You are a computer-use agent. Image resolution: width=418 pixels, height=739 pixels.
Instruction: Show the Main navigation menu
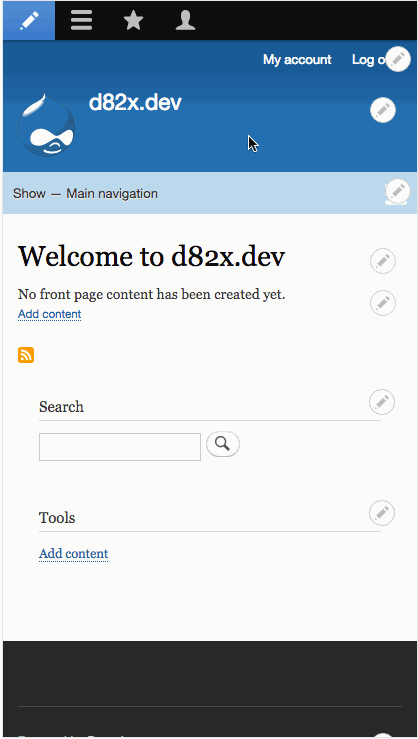pos(85,193)
